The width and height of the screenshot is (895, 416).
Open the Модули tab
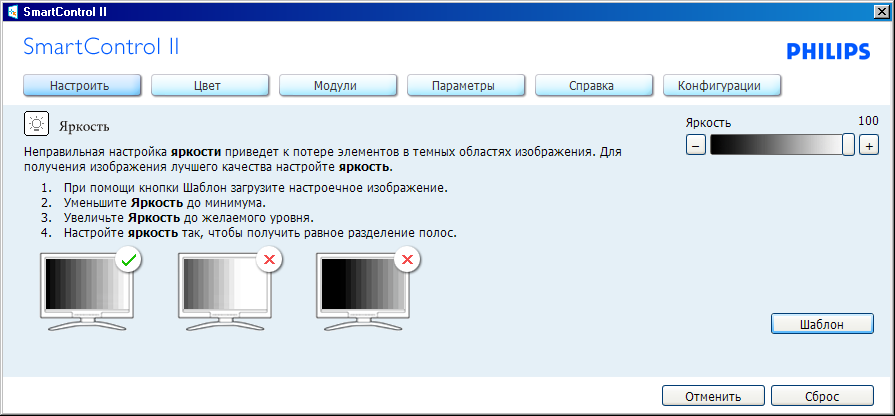(337, 86)
